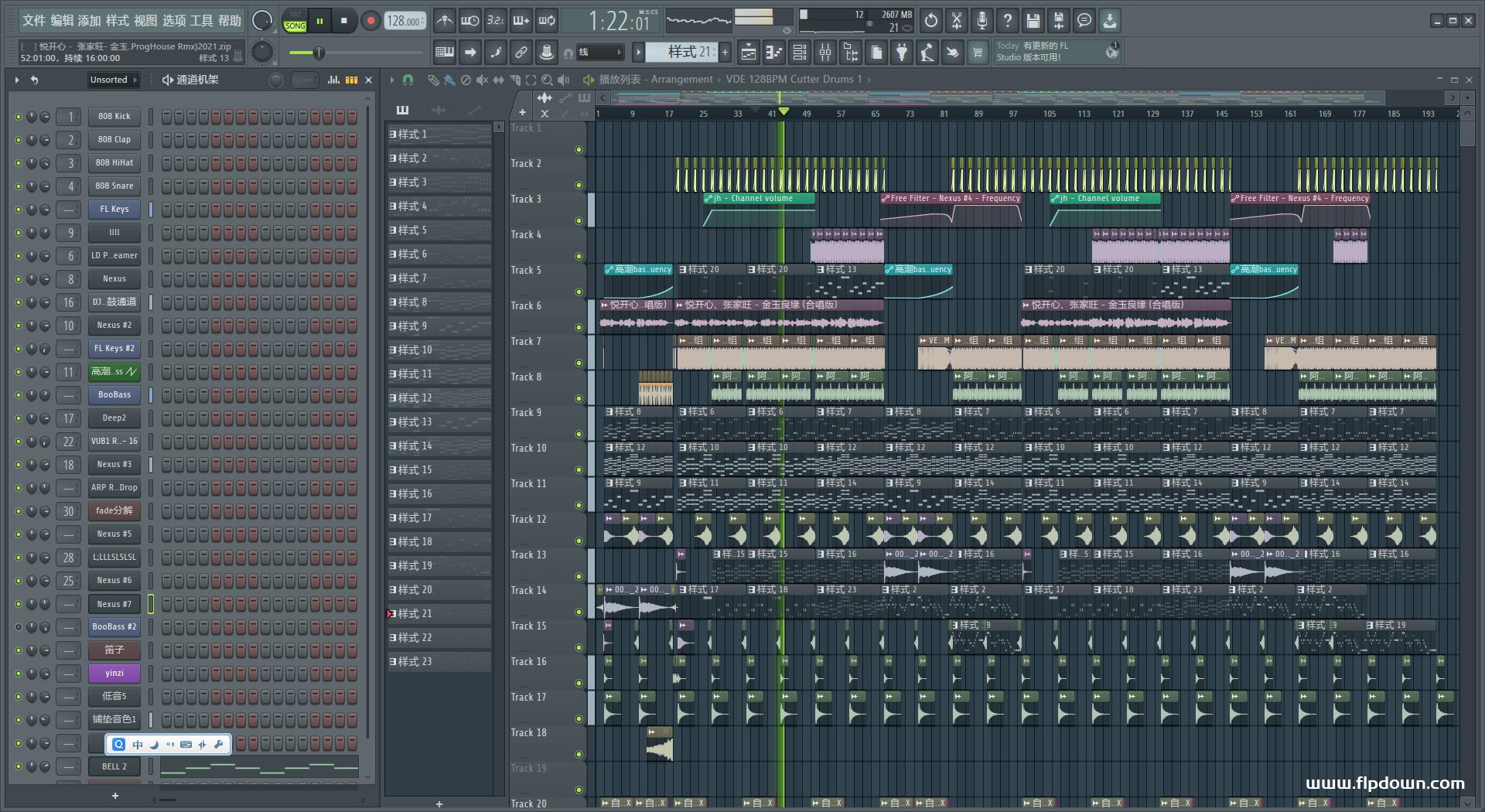Open the browser view icon

[851, 53]
